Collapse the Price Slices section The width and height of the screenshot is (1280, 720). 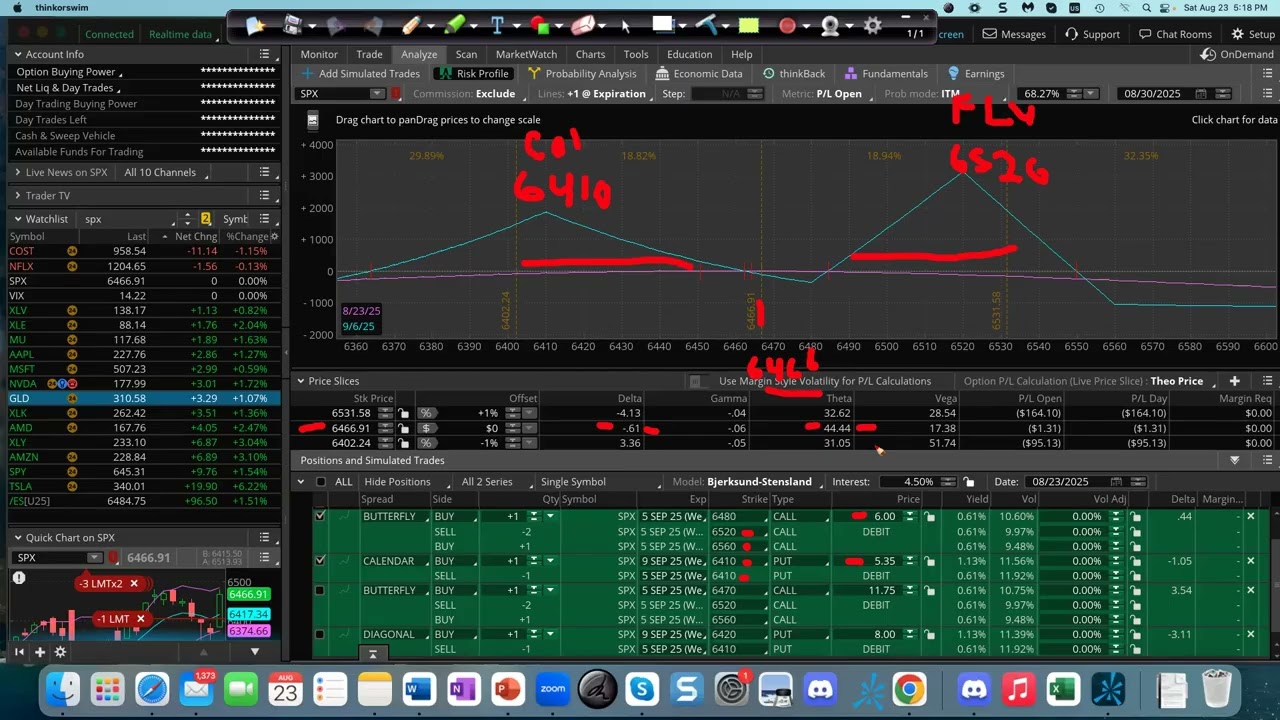(x=300, y=381)
